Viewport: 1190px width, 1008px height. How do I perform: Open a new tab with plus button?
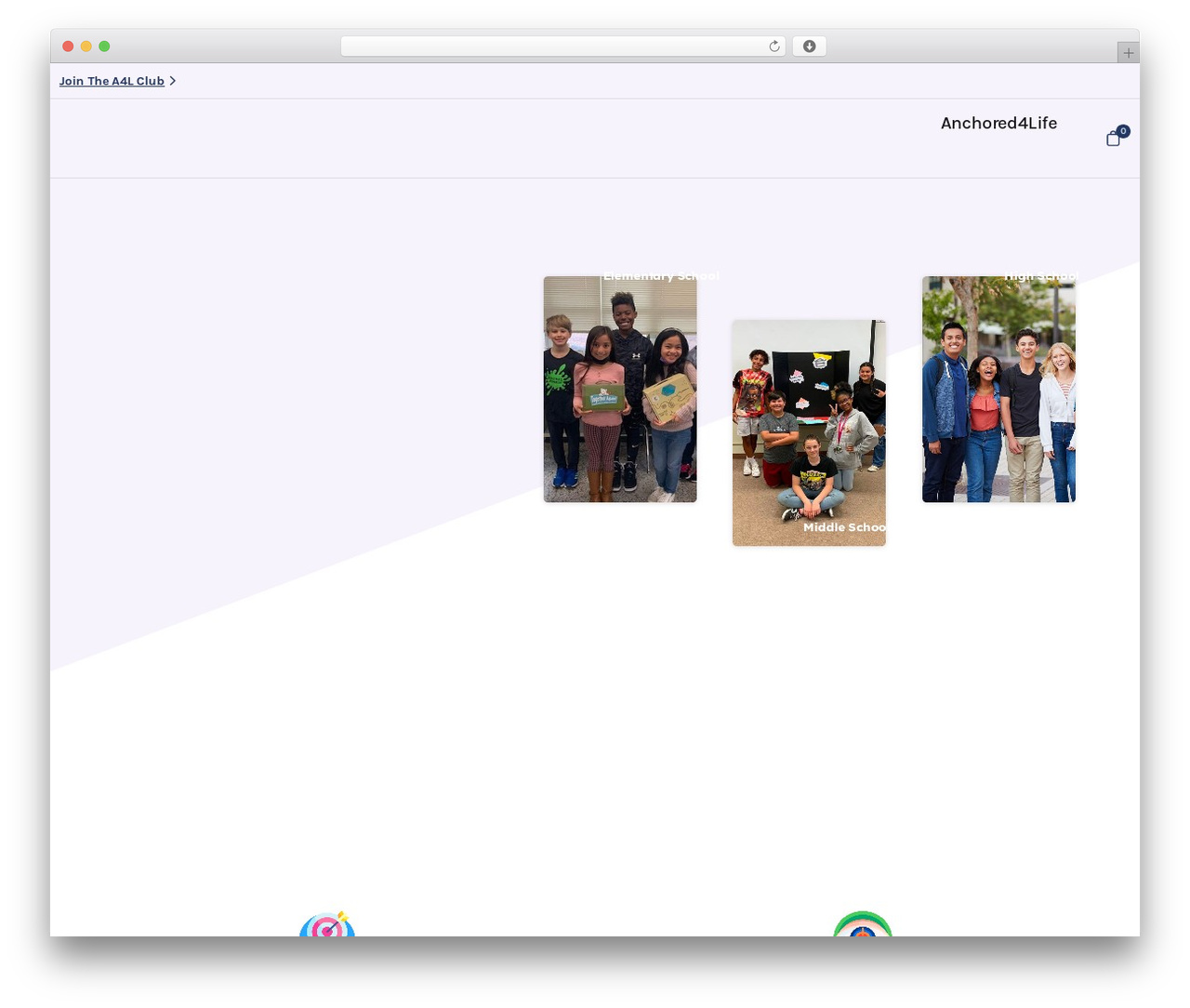tap(1128, 53)
